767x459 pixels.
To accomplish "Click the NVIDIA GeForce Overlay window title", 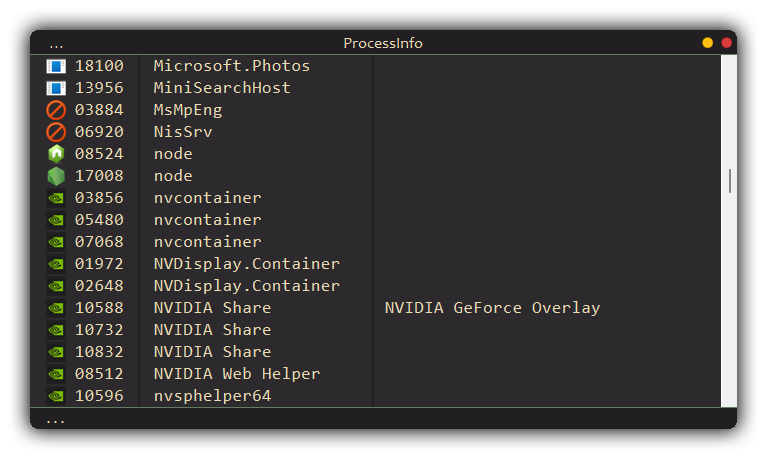I will click(x=492, y=309).
